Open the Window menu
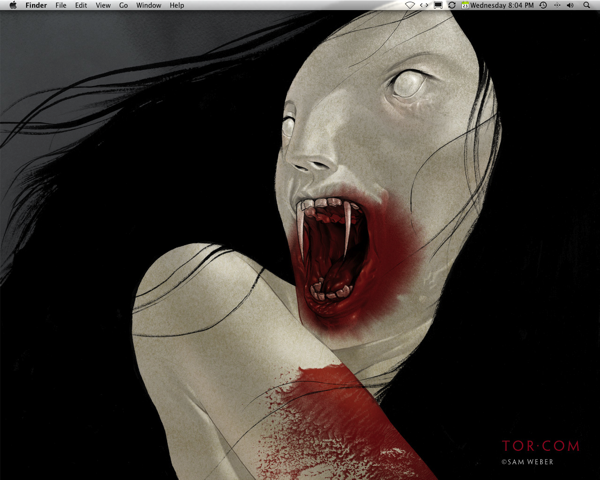The width and height of the screenshot is (600, 480). pyautogui.click(x=148, y=5)
